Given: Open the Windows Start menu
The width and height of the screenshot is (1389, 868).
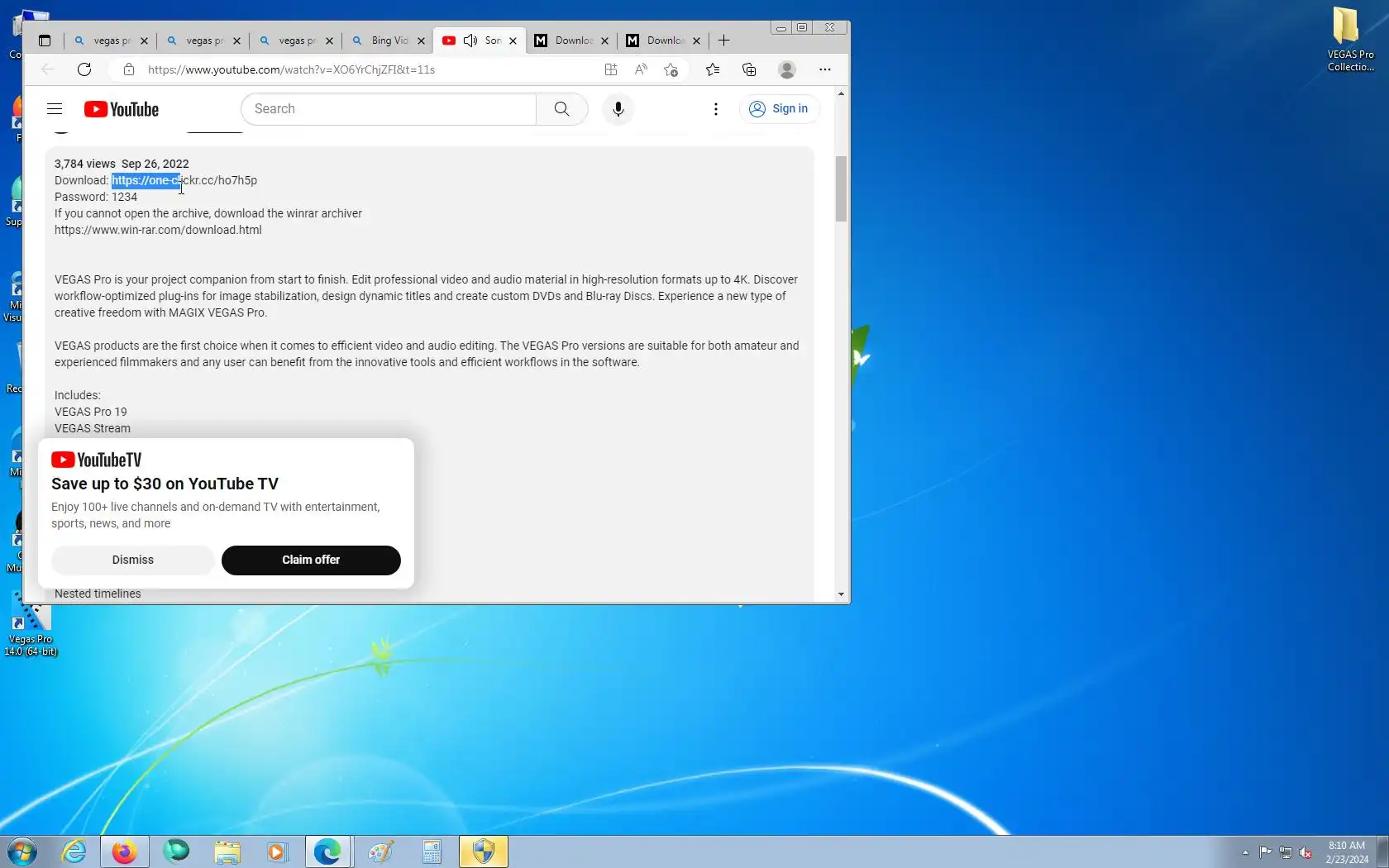Looking at the screenshot, I should point(22,851).
